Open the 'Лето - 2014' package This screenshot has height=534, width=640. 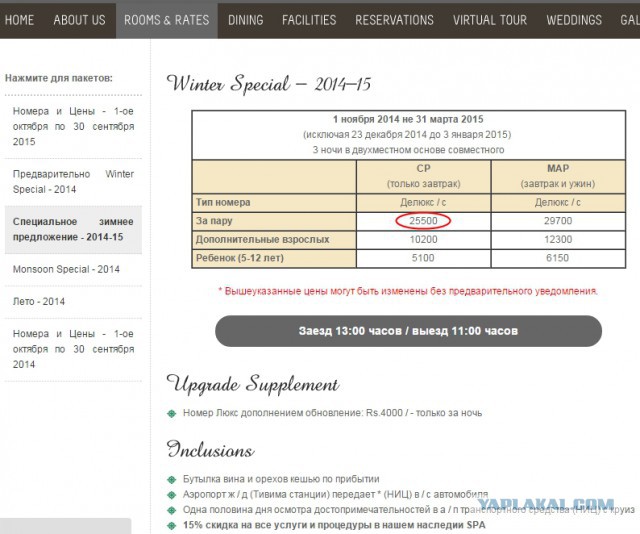click(39, 302)
